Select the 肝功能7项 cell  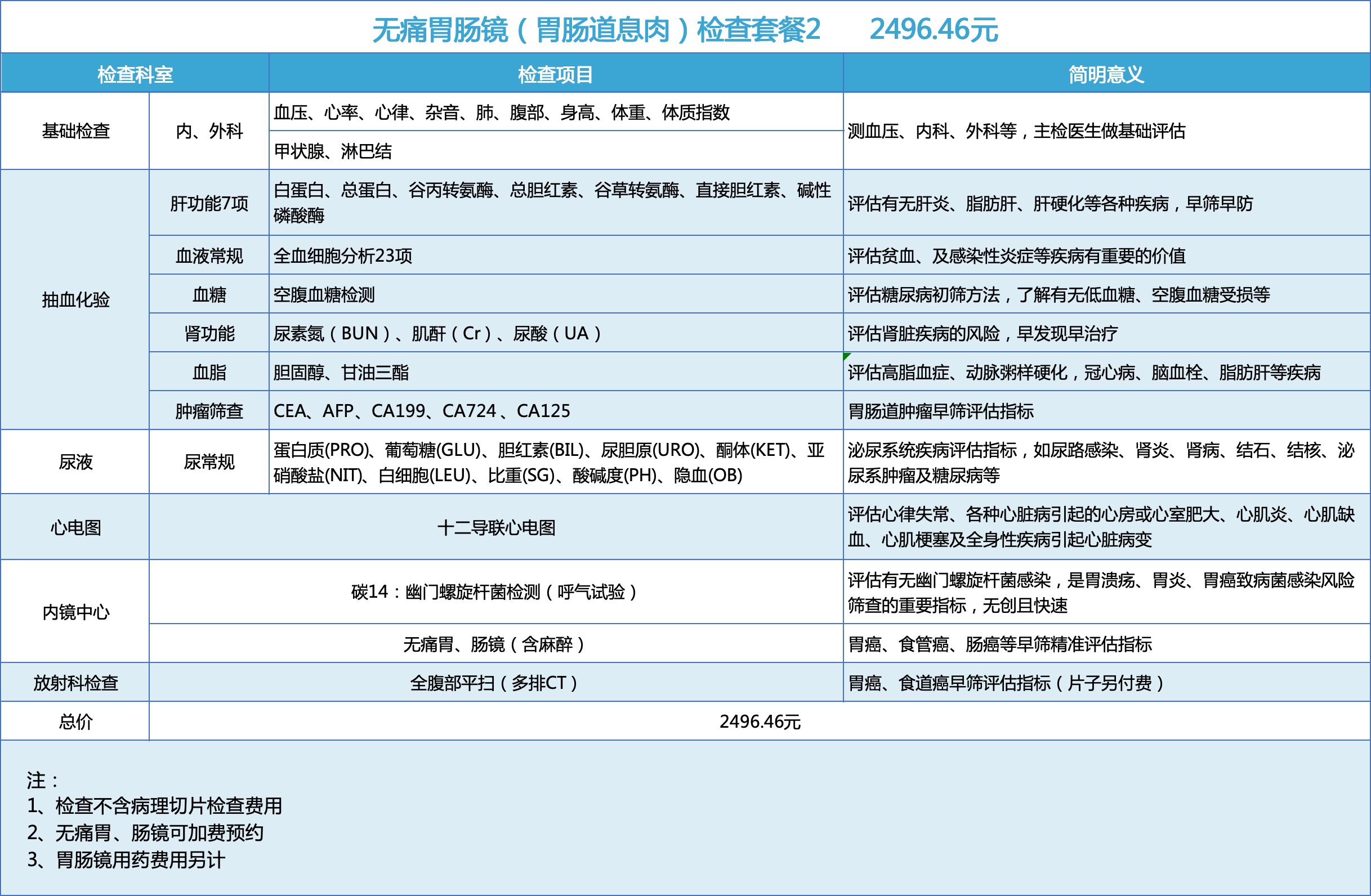coord(209,203)
